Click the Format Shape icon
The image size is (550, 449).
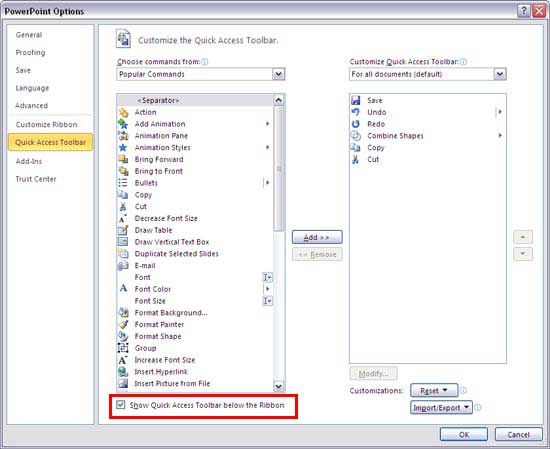[123, 336]
